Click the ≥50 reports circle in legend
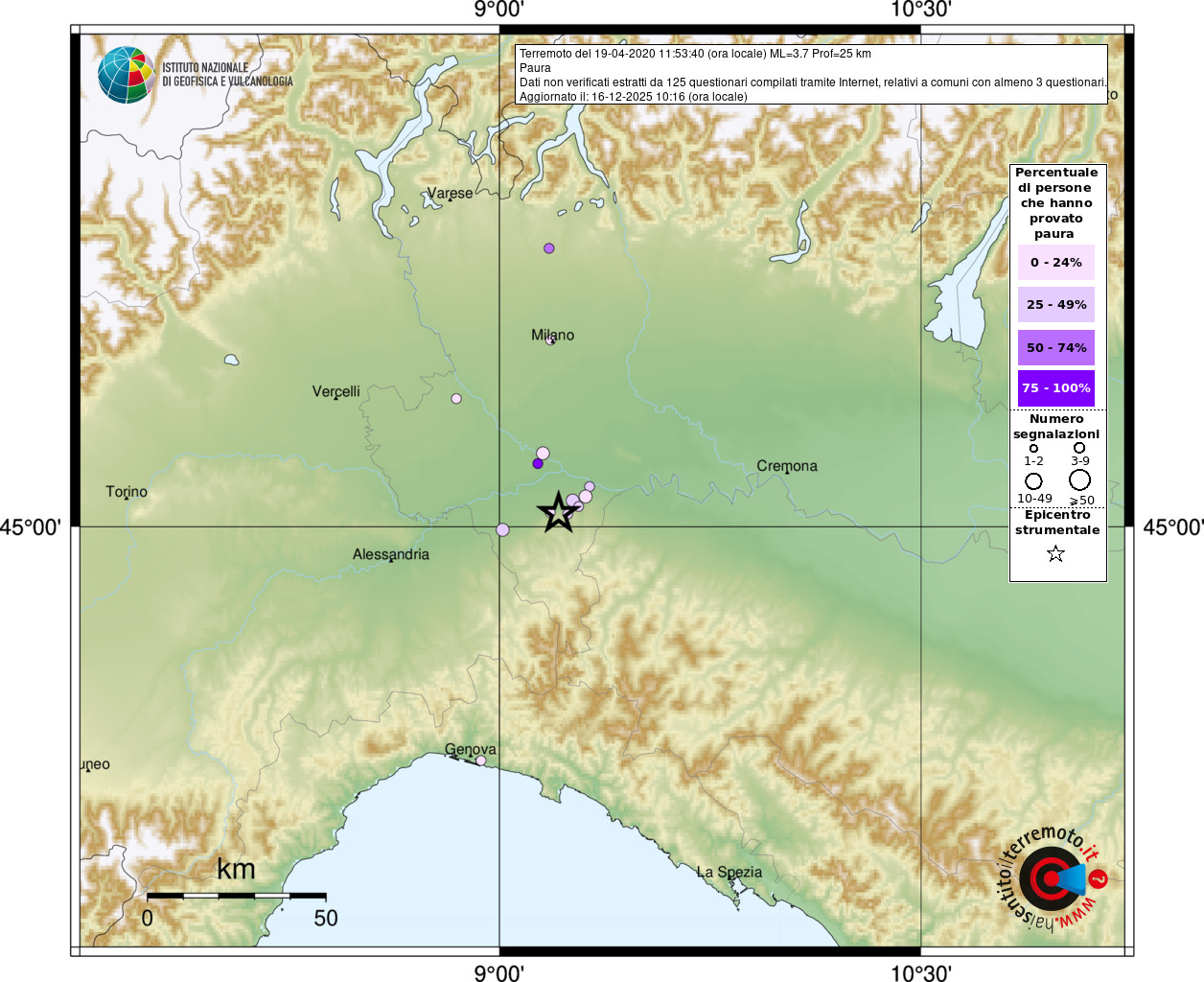 click(1079, 480)
